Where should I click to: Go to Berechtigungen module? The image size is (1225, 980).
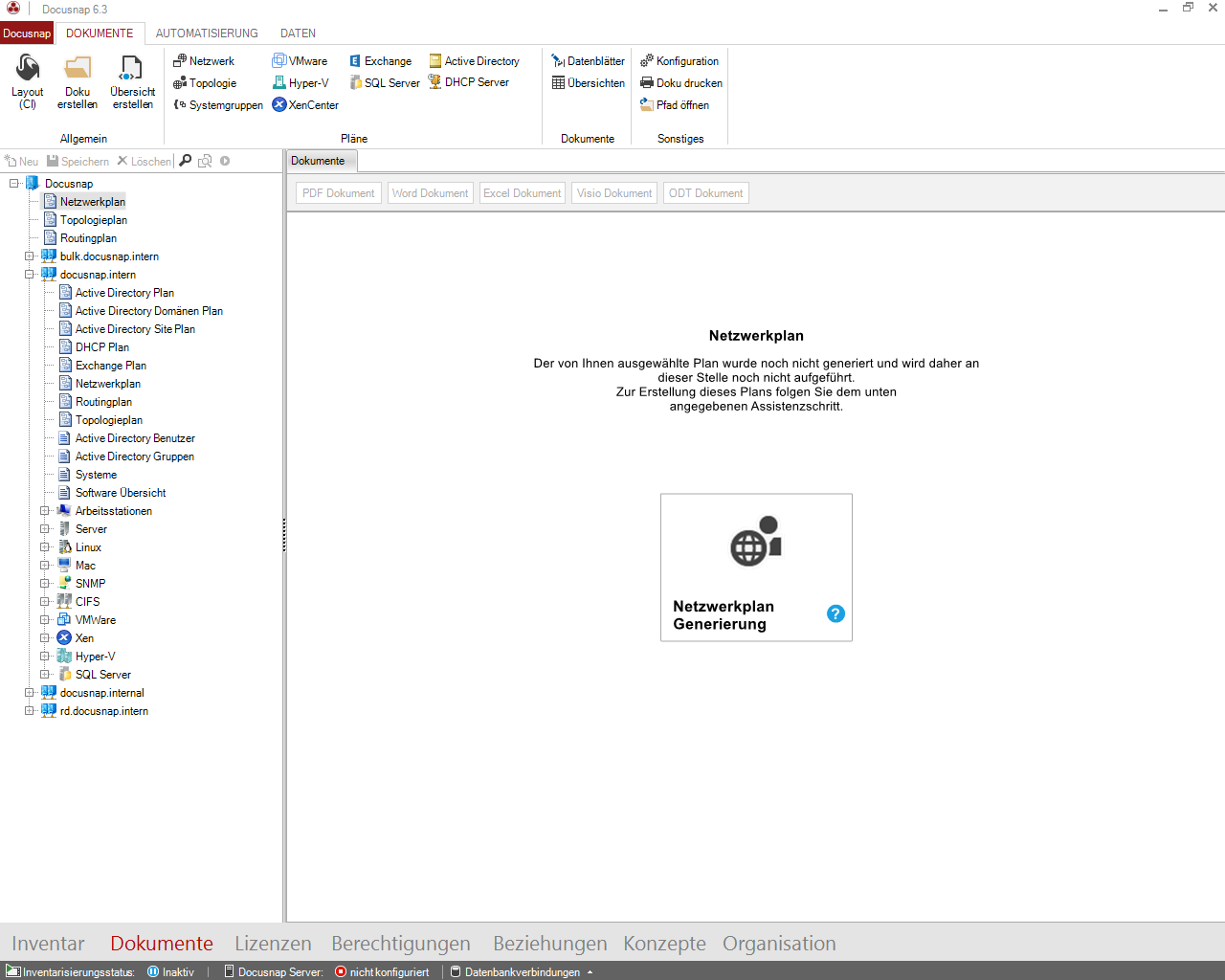click(401, 944)
